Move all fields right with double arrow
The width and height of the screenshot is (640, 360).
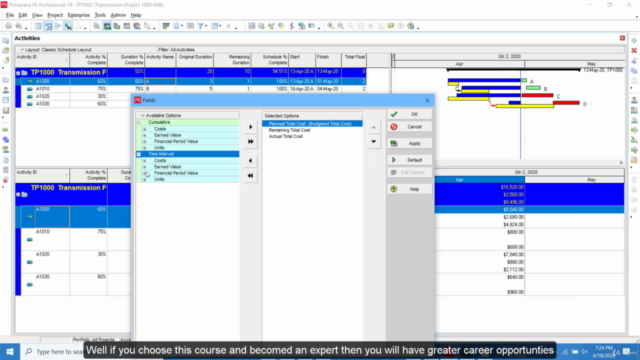pos(251,142)
